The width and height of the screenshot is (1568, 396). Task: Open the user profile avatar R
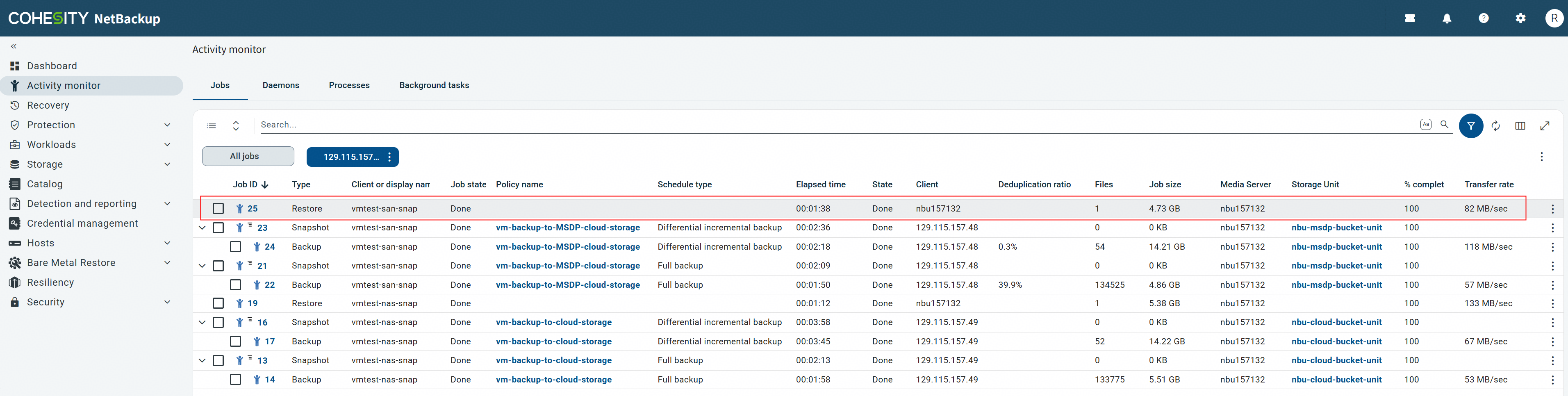pyautogui.click(x=1554, y=18)
